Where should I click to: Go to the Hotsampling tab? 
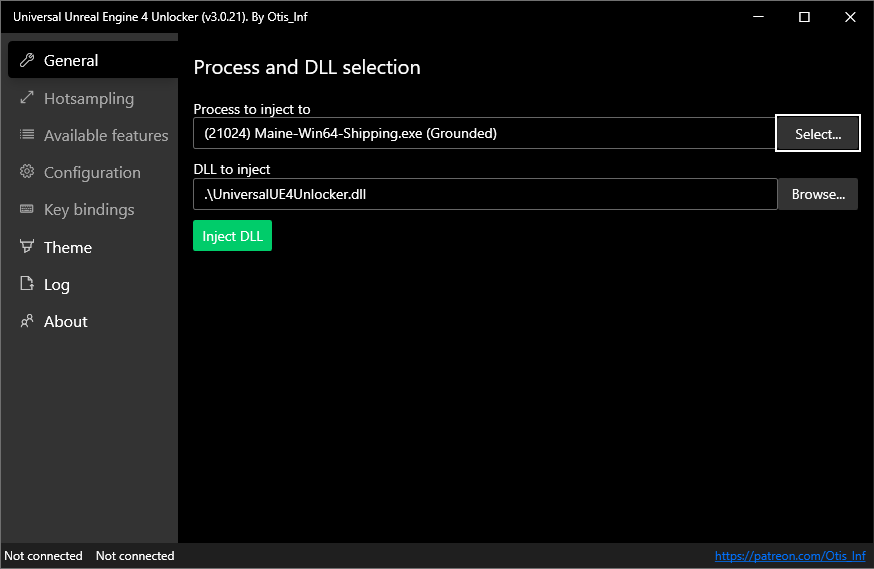89,98
